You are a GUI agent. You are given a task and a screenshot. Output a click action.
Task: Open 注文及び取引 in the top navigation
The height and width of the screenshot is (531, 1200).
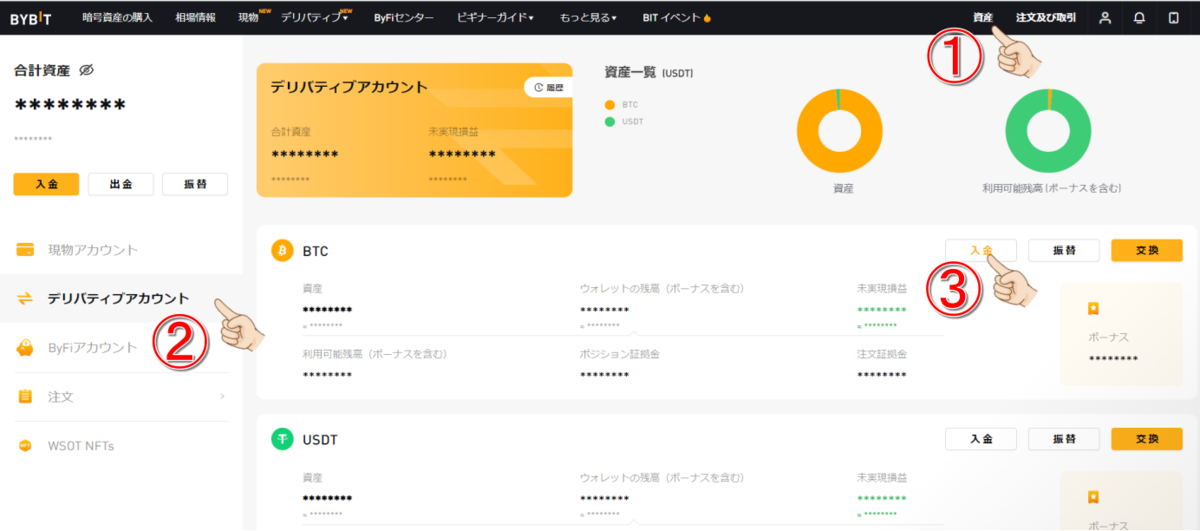click(x=1045, y=18)
